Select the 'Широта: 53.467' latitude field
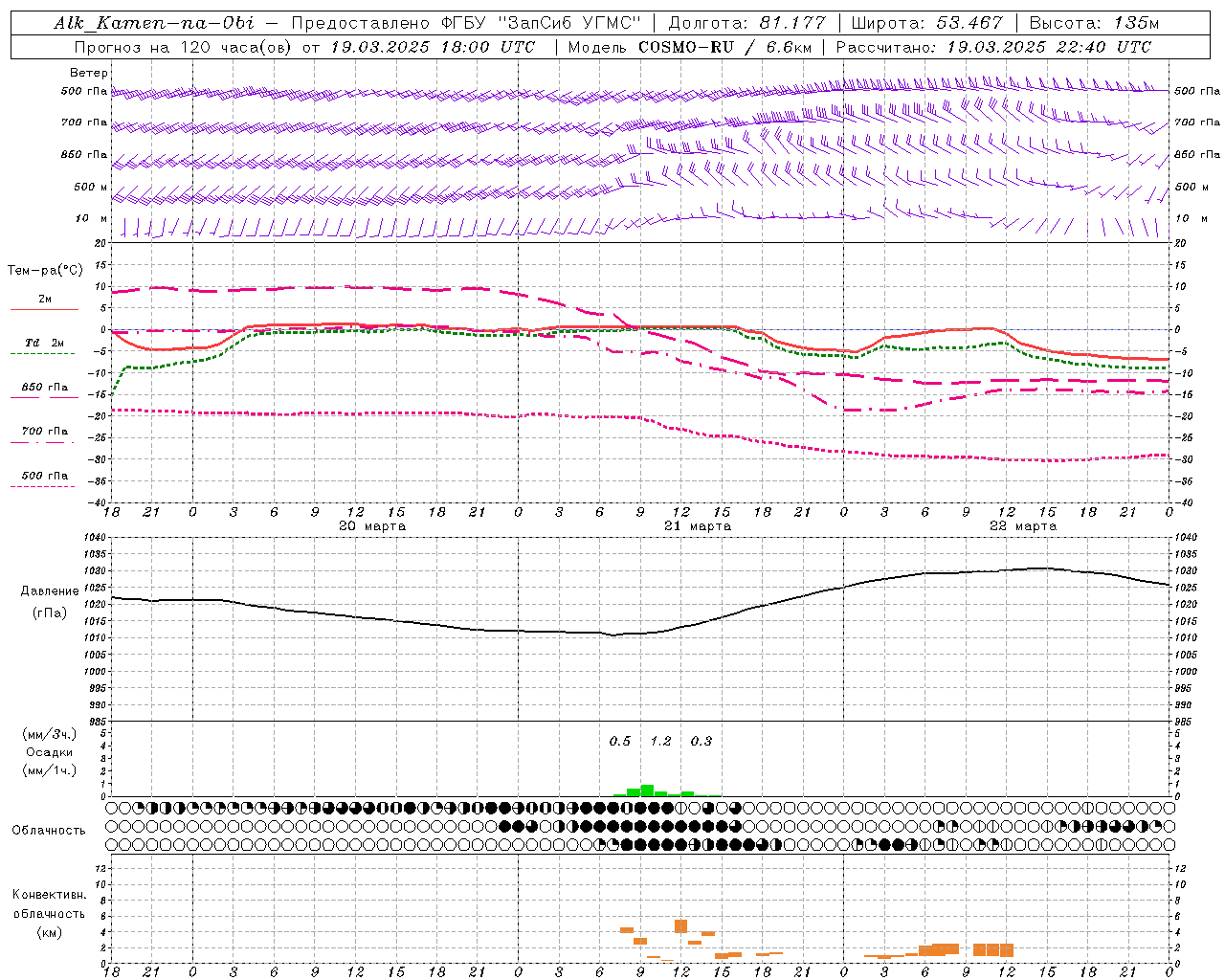Viewport: 1225px width, 980px height. 926,23
